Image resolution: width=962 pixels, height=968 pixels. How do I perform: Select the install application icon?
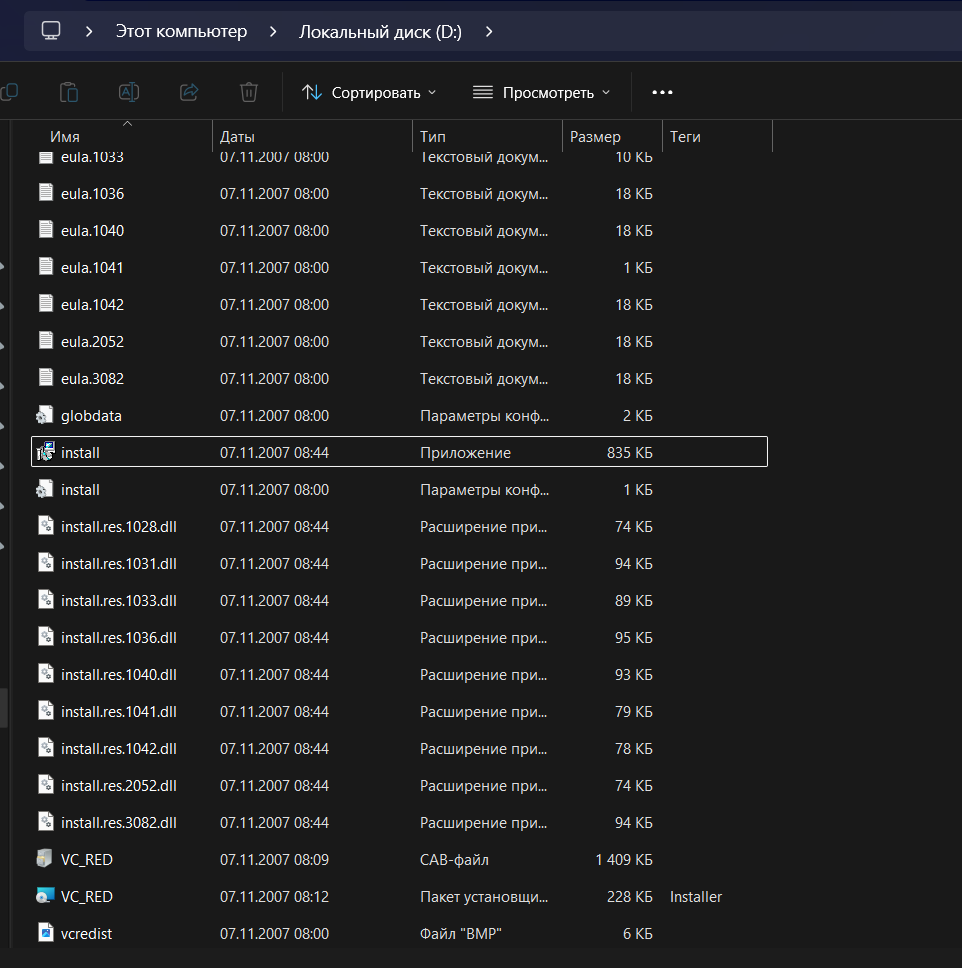[x=45, y=452]
